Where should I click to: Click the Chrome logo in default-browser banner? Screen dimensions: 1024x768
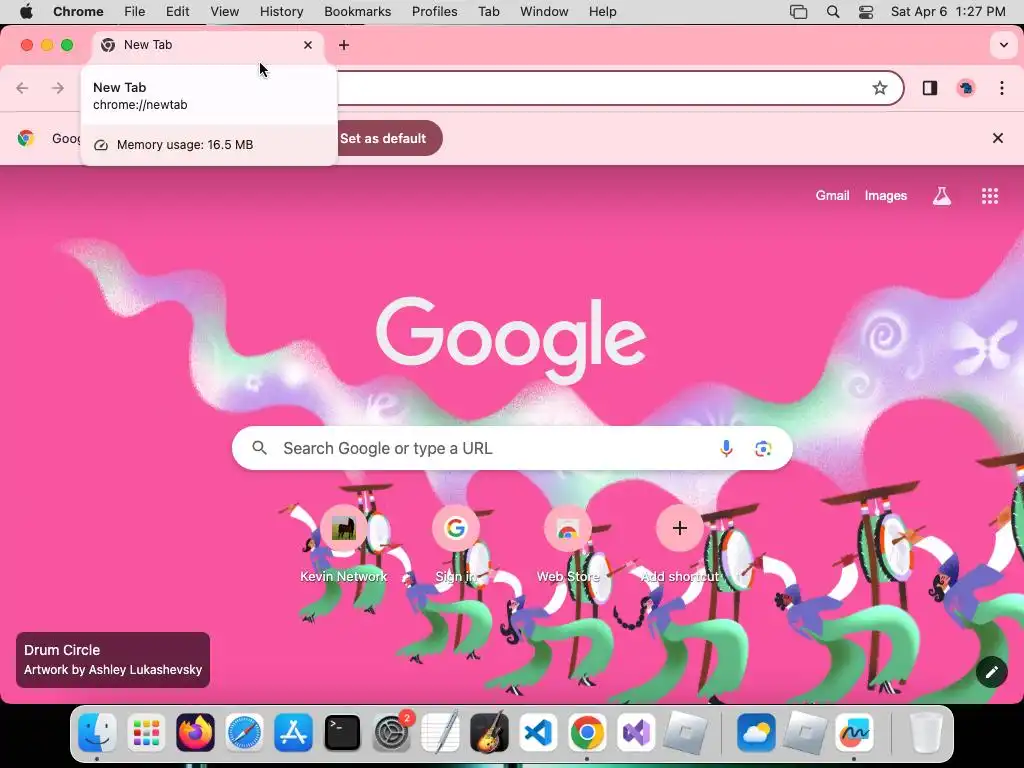[x=26, y=138]
